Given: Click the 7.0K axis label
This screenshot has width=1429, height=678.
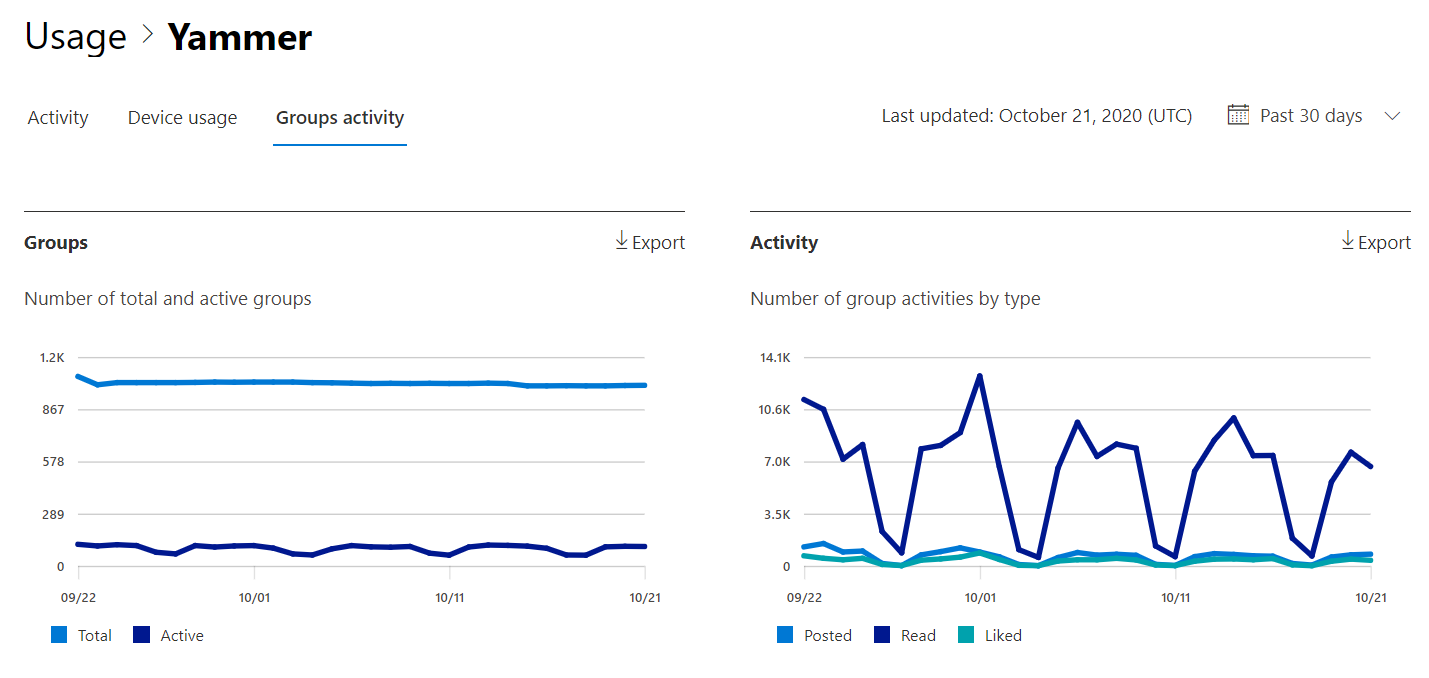Looking at the screenshot, I should [775, 462].
